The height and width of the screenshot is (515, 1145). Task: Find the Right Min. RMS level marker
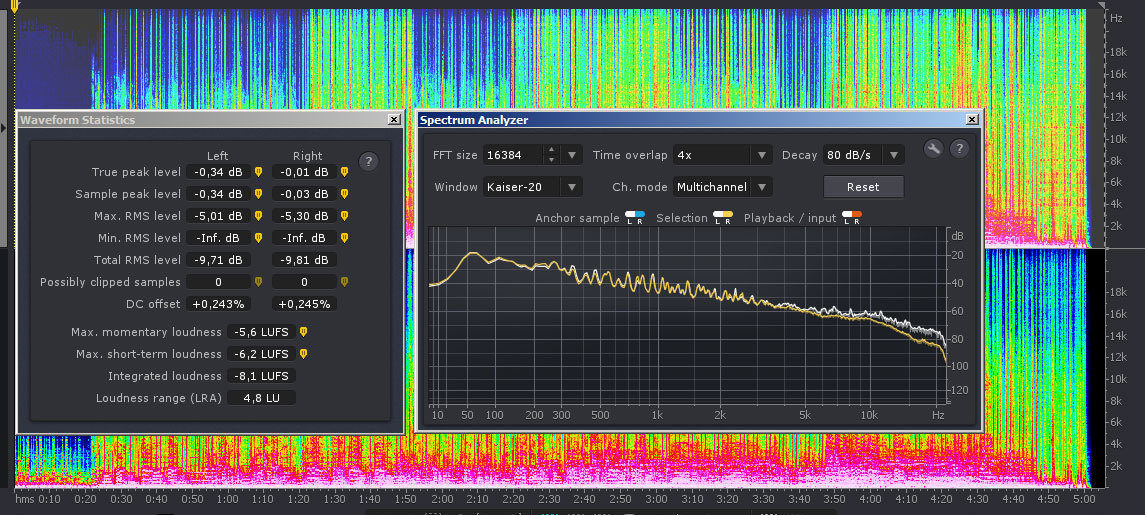click(345, 238)
